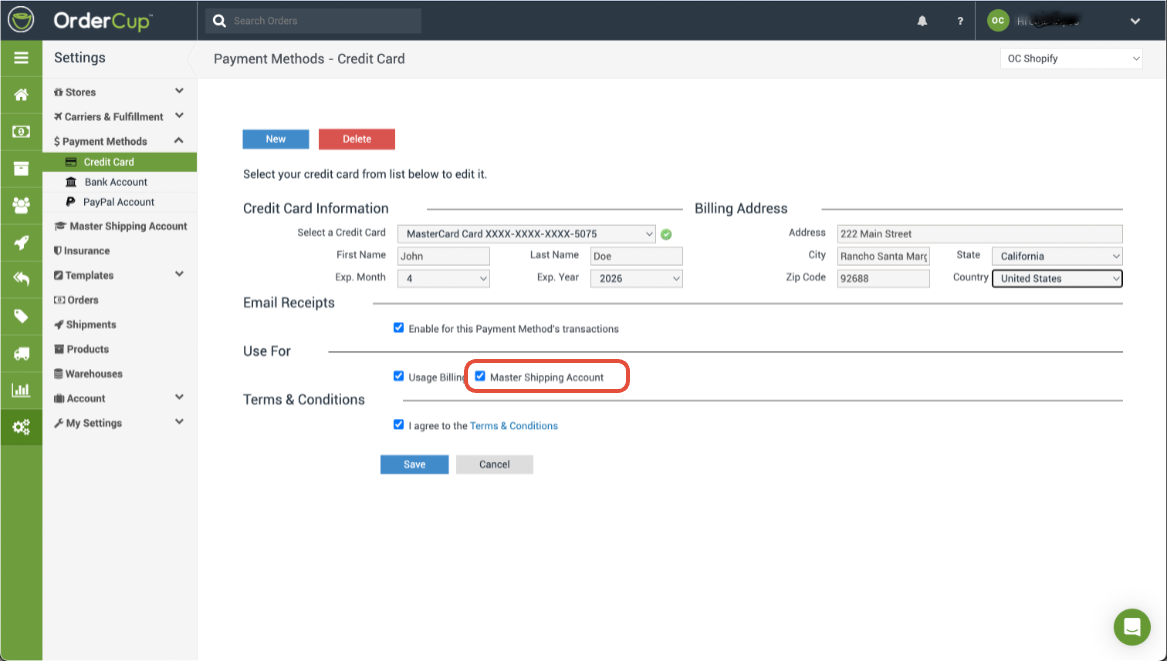Image resolution: width=1167 pixels, height=661 pixels.
Task: Toggle the hamburger menu icon
Action: [x=21, y=58]
